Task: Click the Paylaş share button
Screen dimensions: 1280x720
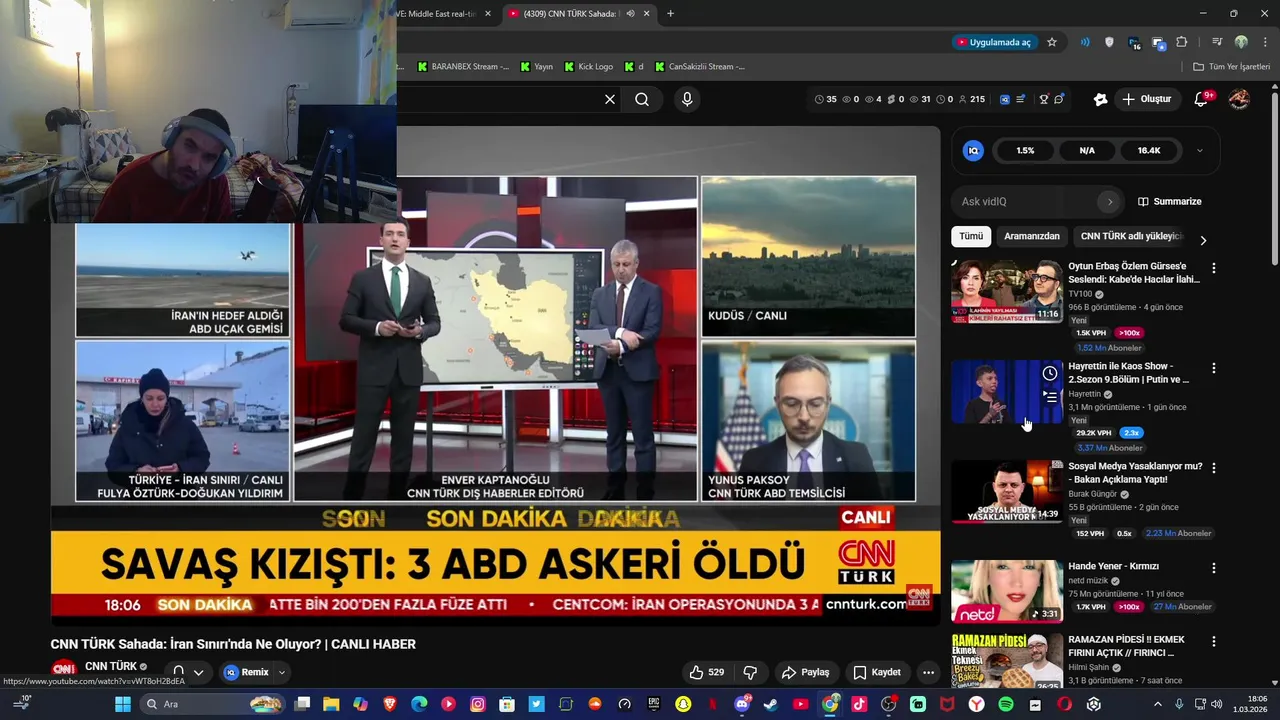Action: (806, 672)
